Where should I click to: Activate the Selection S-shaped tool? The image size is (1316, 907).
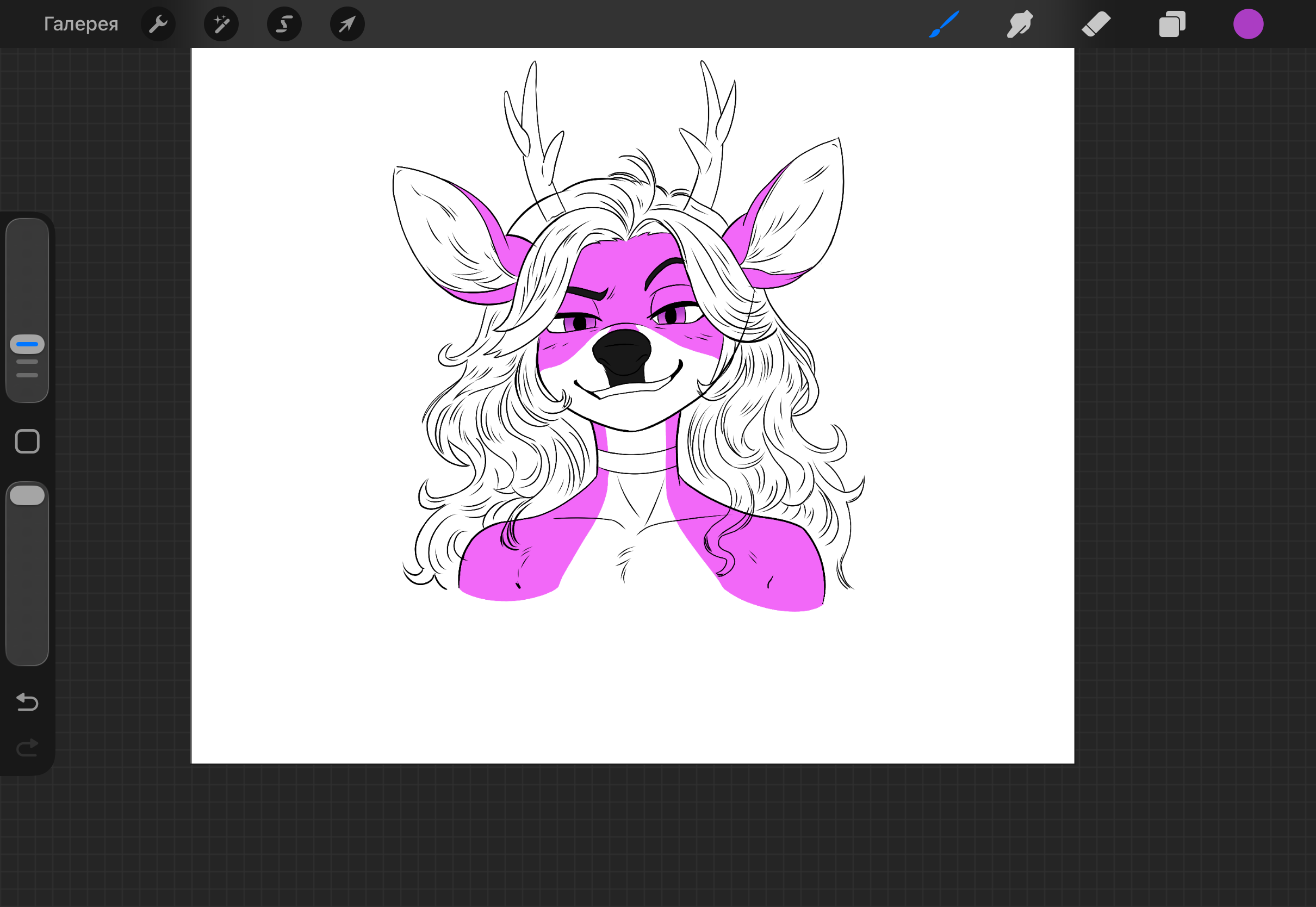tap(284, 24)
